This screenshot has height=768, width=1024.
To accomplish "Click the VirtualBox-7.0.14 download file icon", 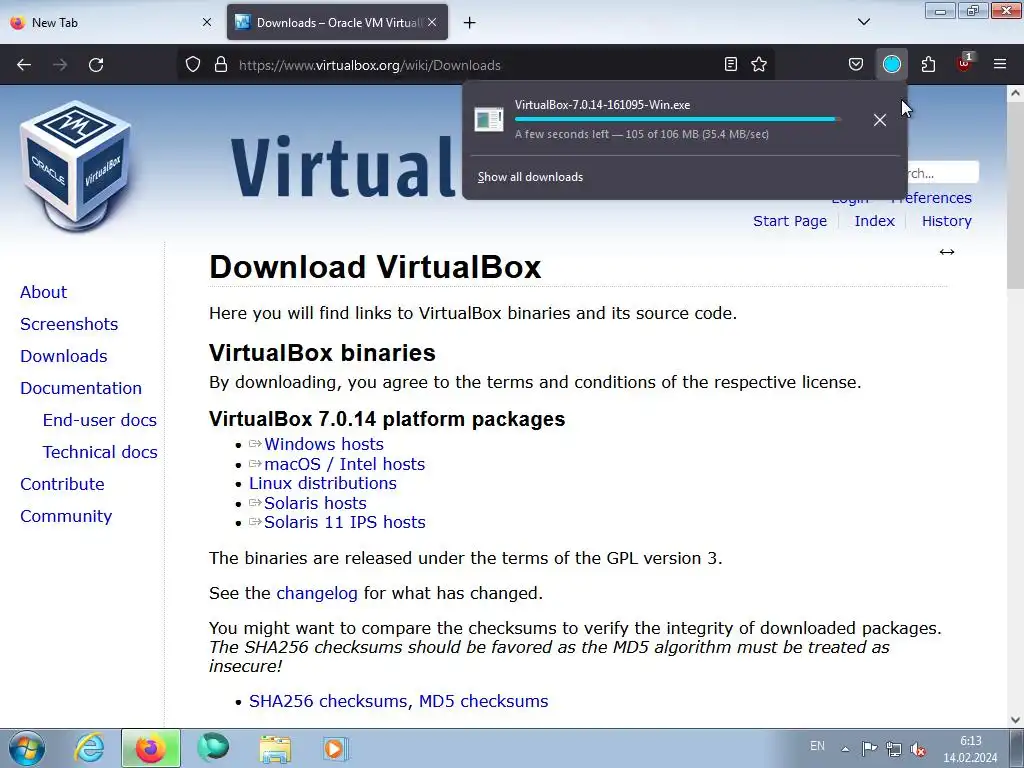I will (x=488, y=120).
